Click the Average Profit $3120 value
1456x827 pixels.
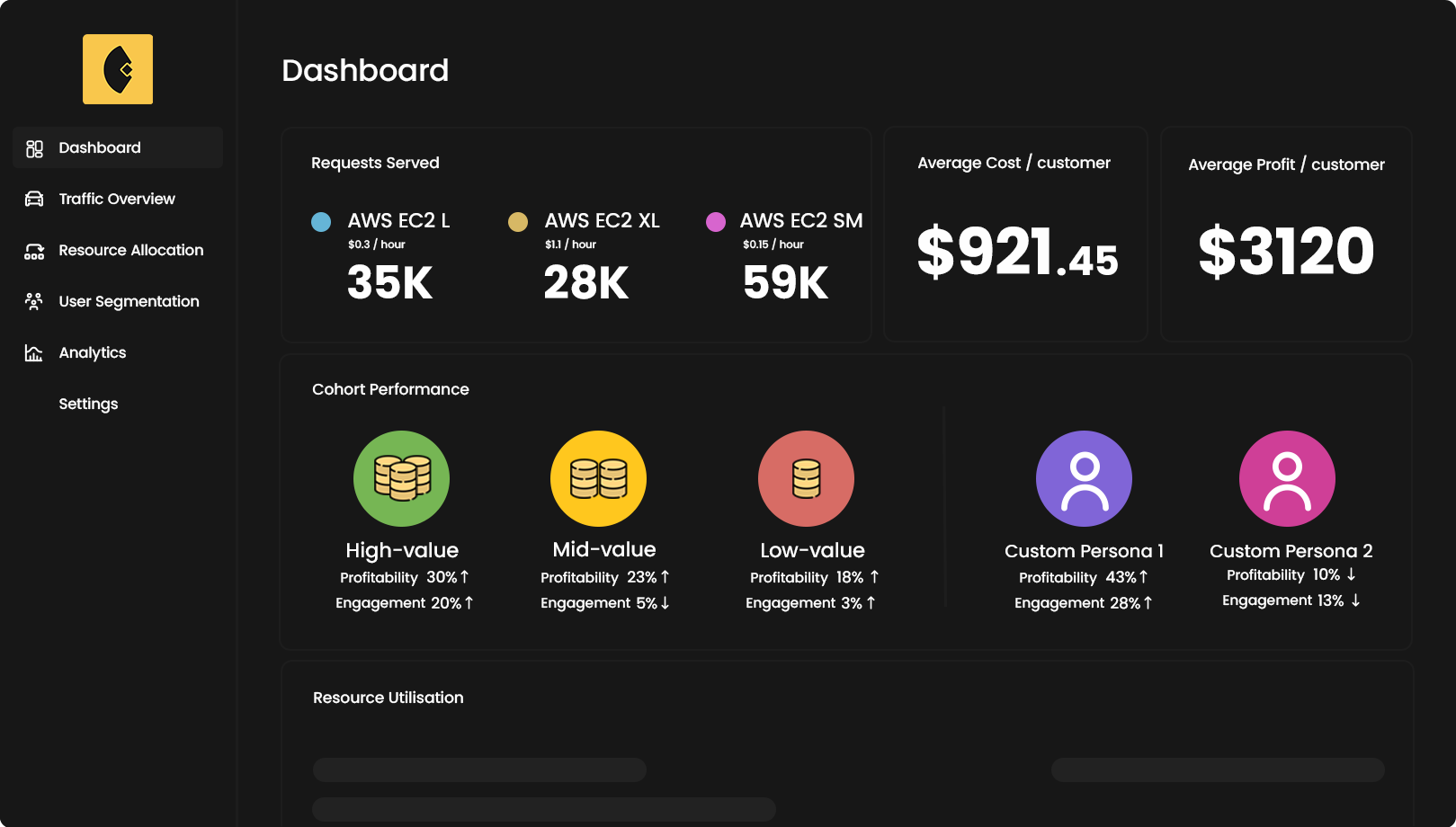(1286, 252)
